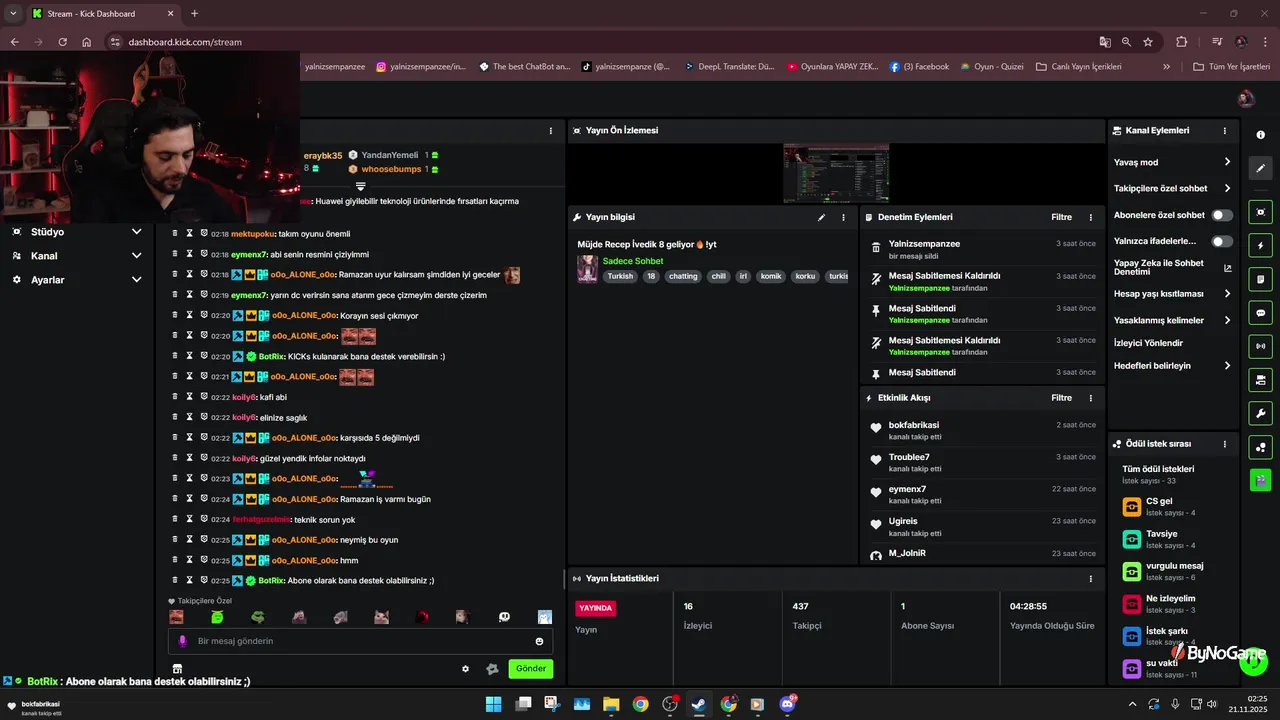Image resolution: width=1280 pixels, height=720 pixels.
Task: Open the profile avatar at top right
Action: pos(1246,98)
